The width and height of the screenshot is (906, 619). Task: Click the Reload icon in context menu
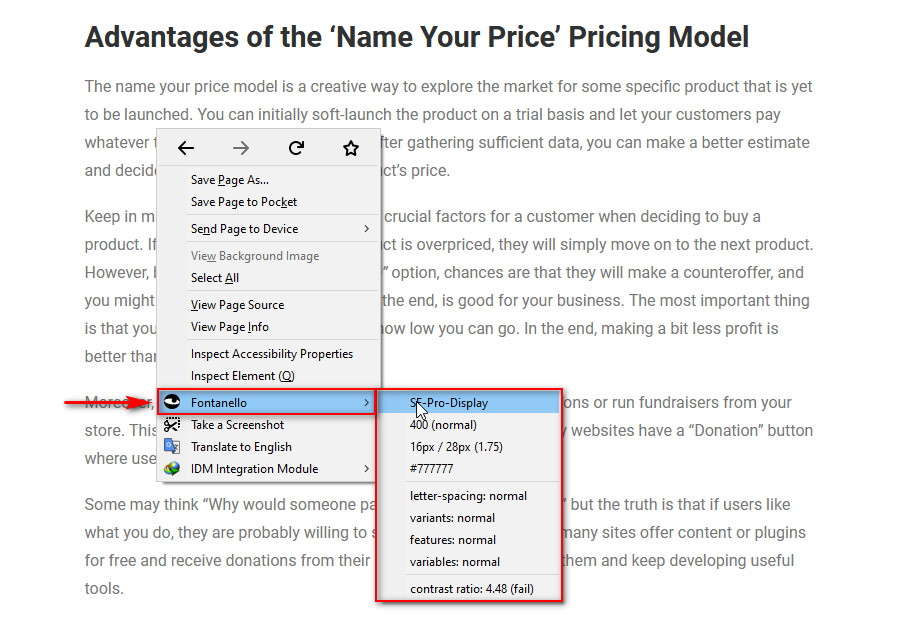[x=296, y=149]
